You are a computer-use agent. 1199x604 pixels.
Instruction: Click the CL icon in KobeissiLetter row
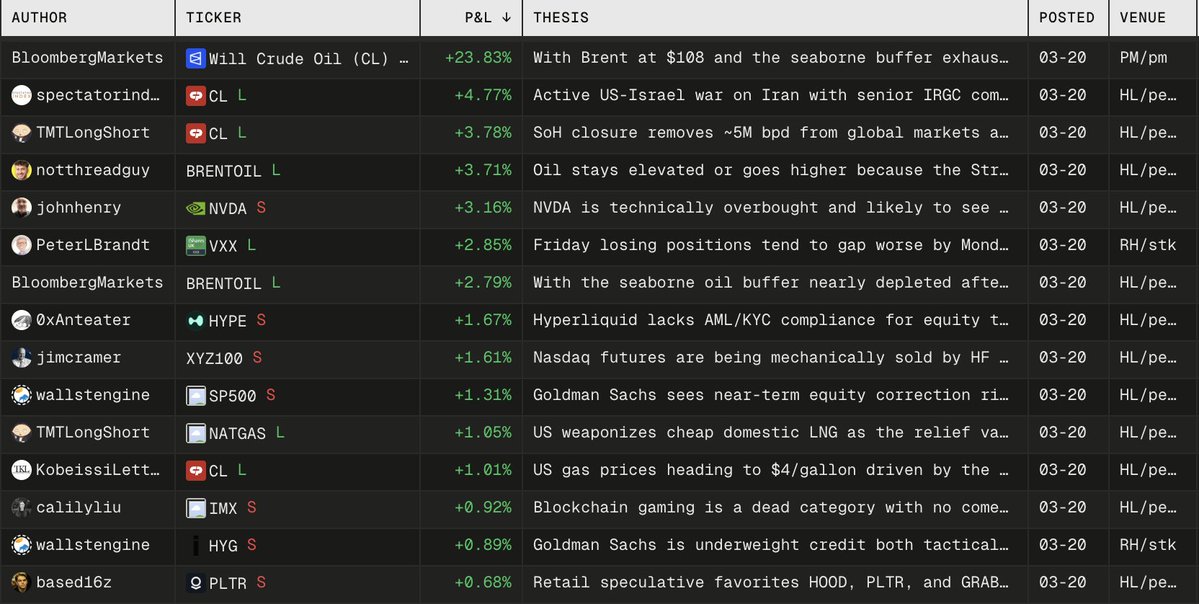[x=196, y=470]
